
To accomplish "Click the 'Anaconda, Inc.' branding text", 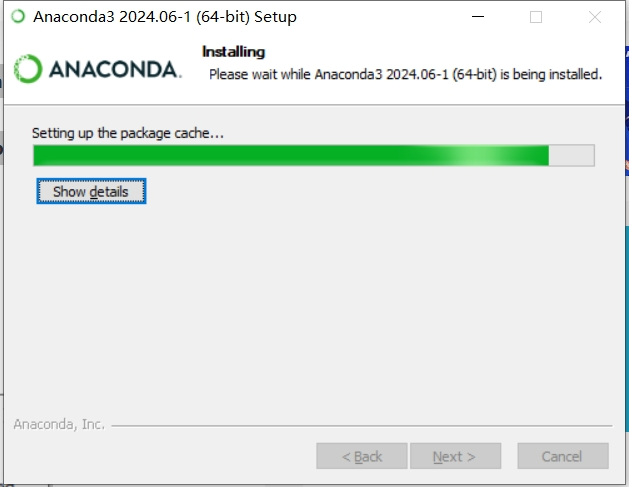I will point(59,424).
